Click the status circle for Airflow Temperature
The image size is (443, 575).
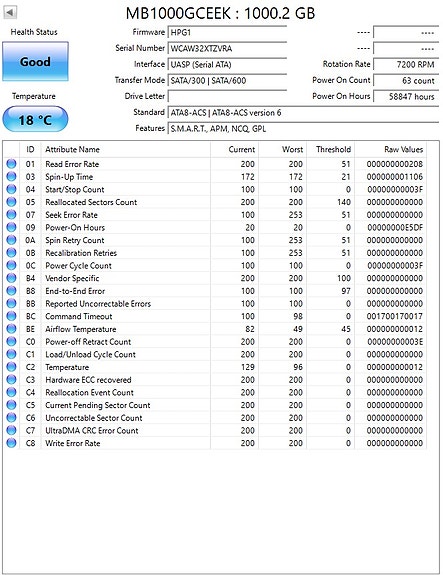(11, 329)
